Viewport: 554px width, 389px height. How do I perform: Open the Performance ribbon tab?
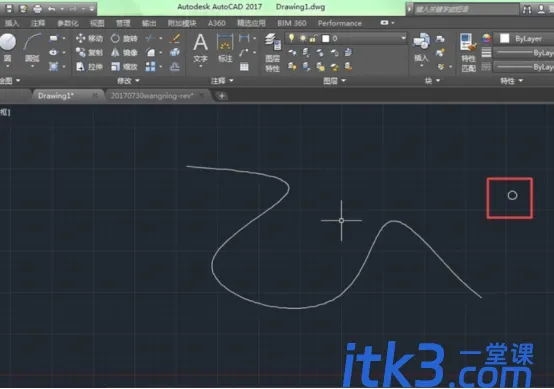[x=340, y=23]
